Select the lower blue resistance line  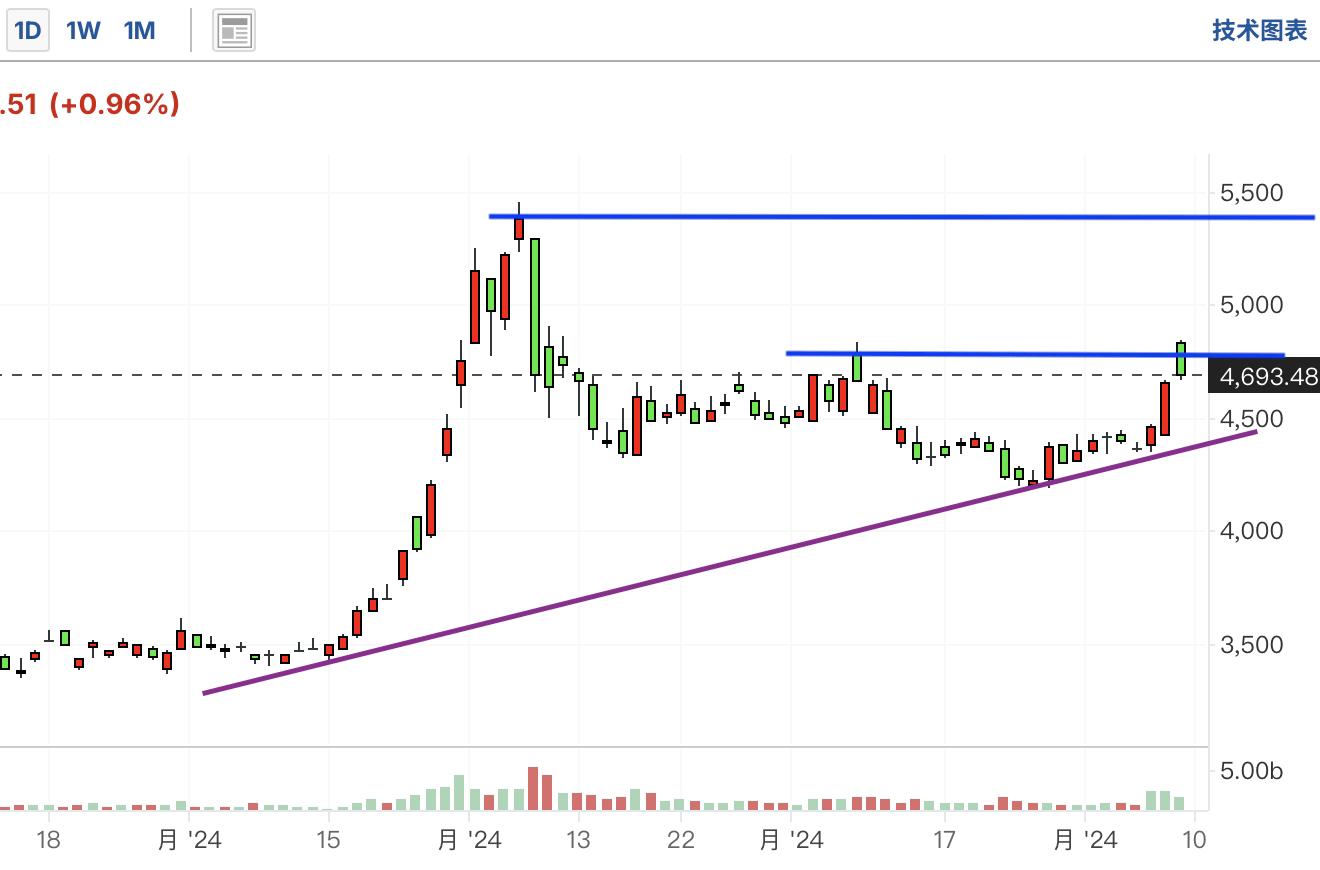point(1035,353)
